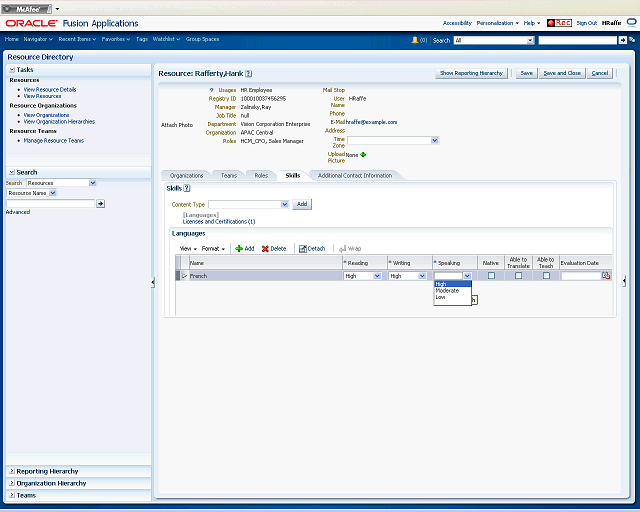Open the View Organization Hierarchies link
Viewport: 640px width, 512px height.
(x=59, y=122)
